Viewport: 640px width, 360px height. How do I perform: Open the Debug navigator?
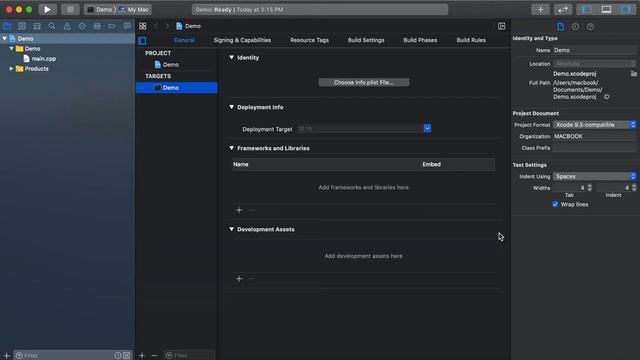point(97,26)
